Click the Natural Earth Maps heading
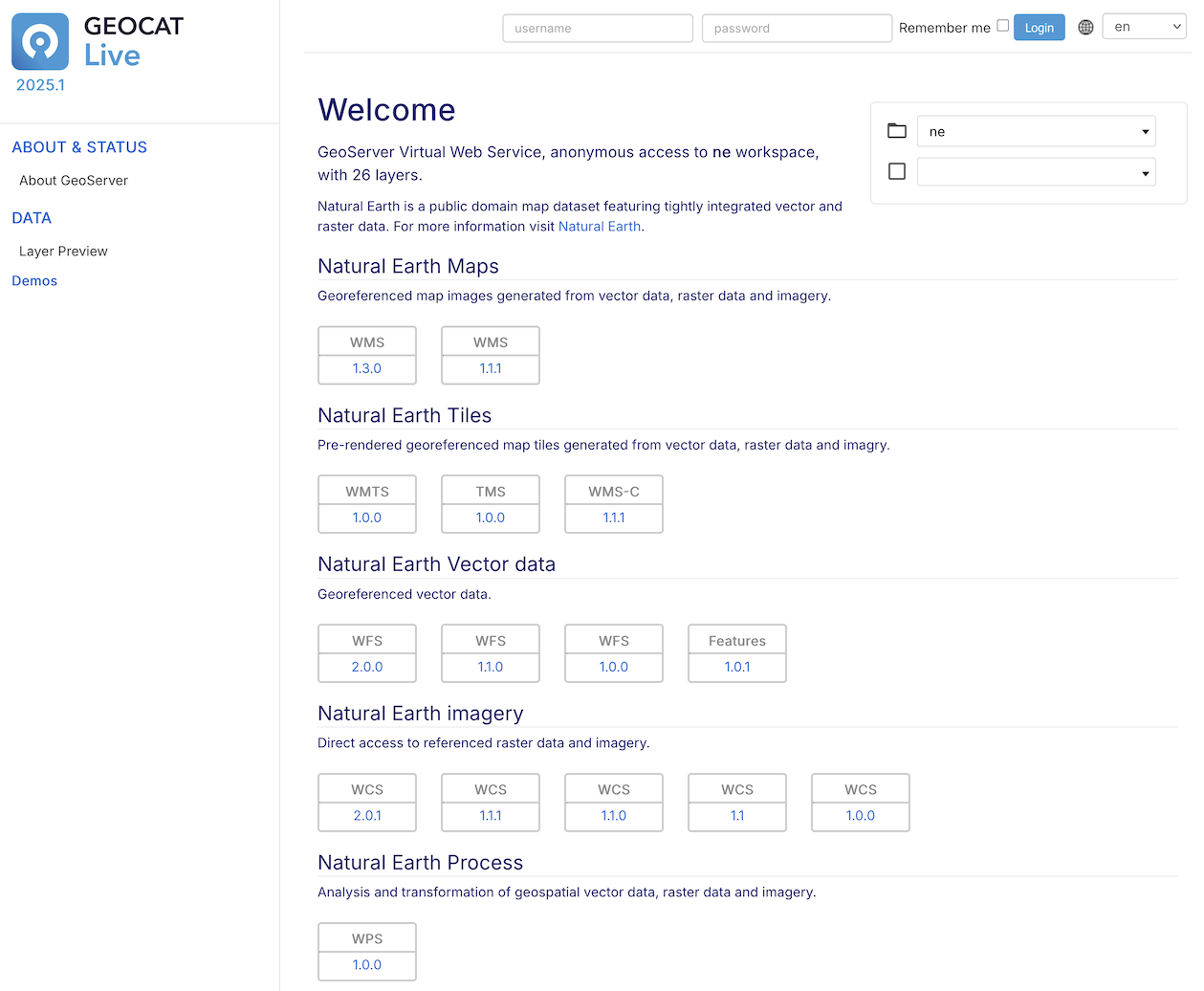The height and width of the screenshot is (991, 1204). pos(408,267)
